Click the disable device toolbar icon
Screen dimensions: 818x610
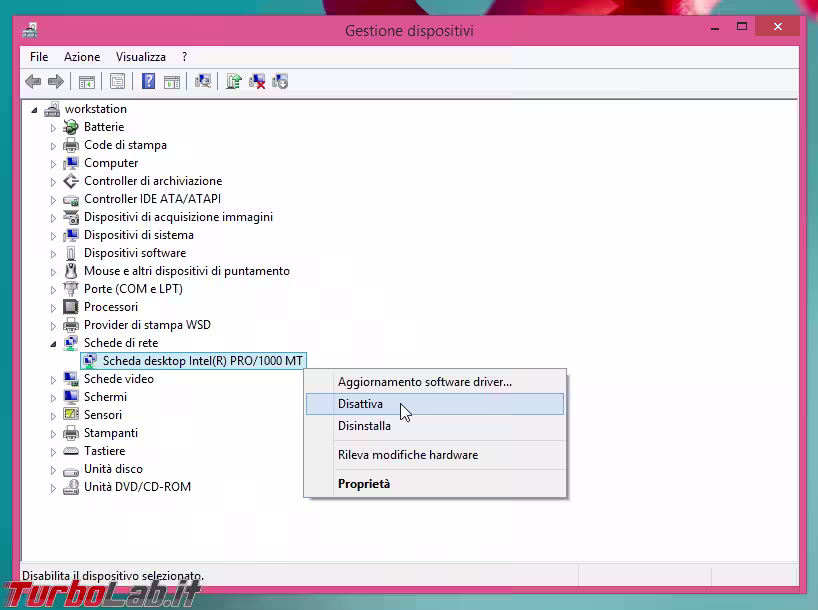[280, 81]
